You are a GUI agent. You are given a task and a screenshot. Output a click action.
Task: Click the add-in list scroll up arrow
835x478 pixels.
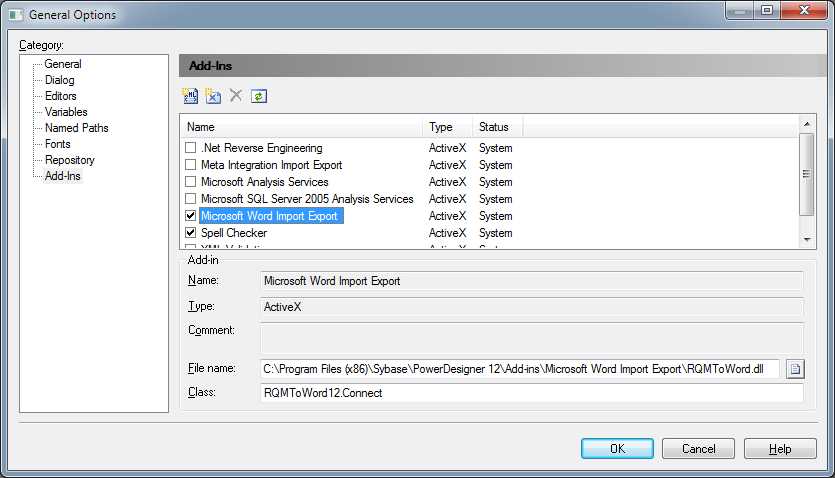click(x=807, y=123)
